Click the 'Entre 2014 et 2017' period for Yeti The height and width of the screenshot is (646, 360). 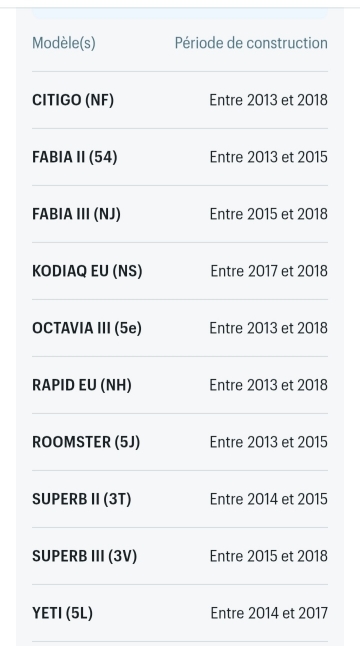click(x=269, y=613)
